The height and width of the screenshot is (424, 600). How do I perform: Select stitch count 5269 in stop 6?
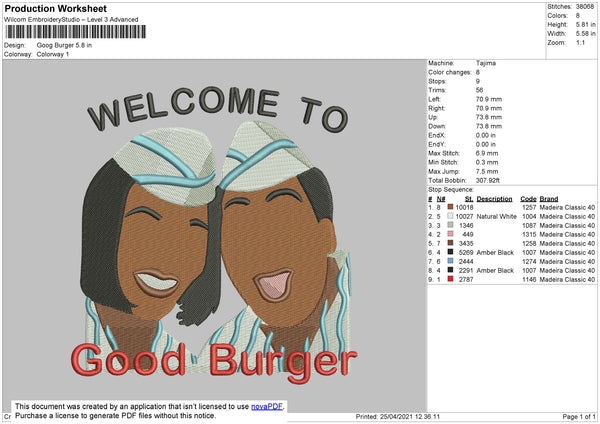pos(466,253)
